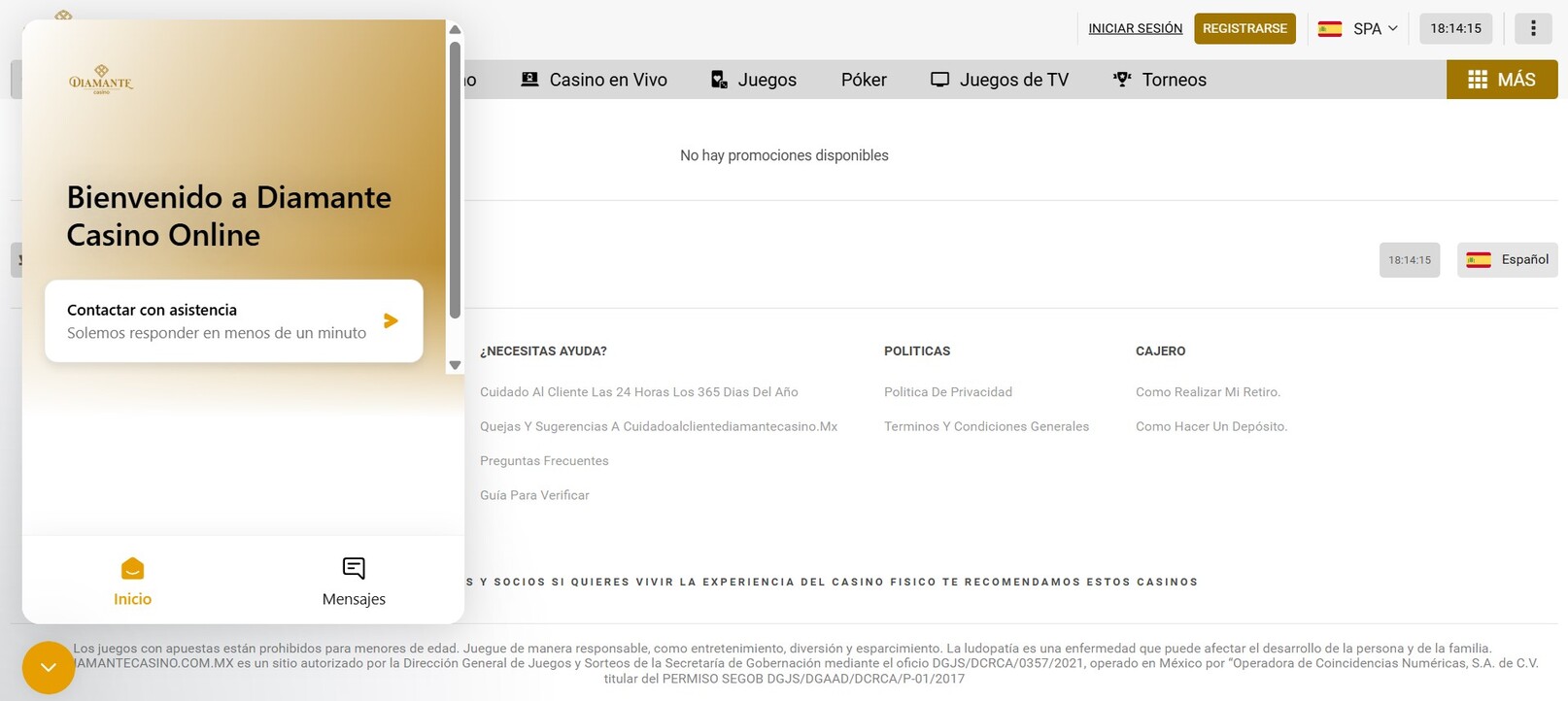Click the chat widget scrollbar thumb
The width and height of the screenshot is (1568, 701).
(455, 179)
